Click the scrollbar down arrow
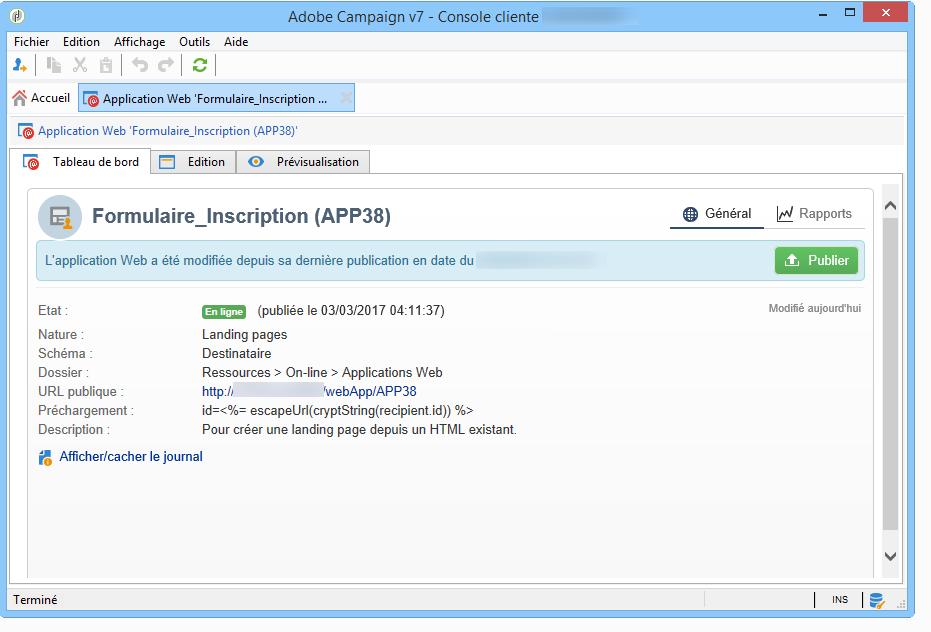Screen dimensions: 931x632 (x=890, y=557)
